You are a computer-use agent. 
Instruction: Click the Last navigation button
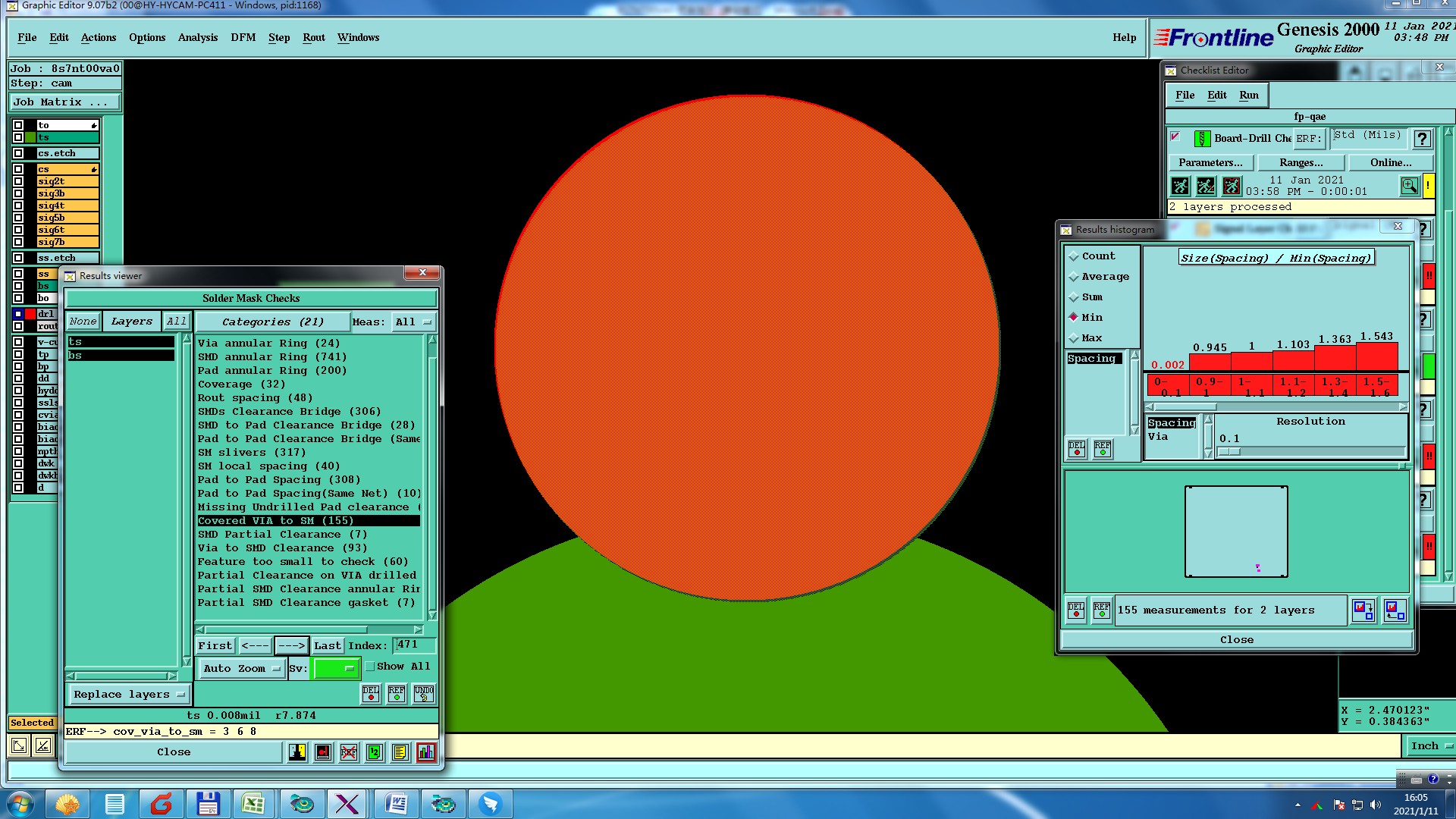(328, 646)
